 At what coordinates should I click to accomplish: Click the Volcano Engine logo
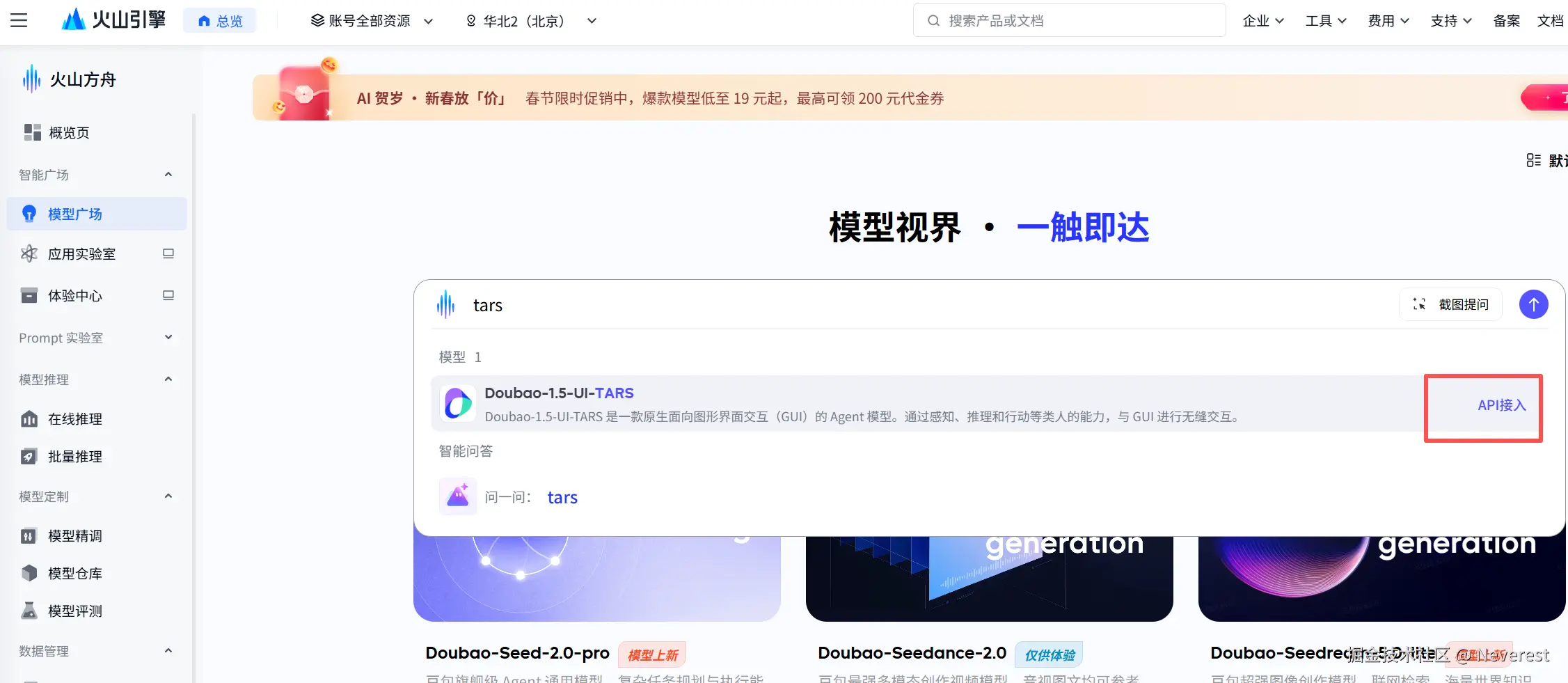coord(113,19)
